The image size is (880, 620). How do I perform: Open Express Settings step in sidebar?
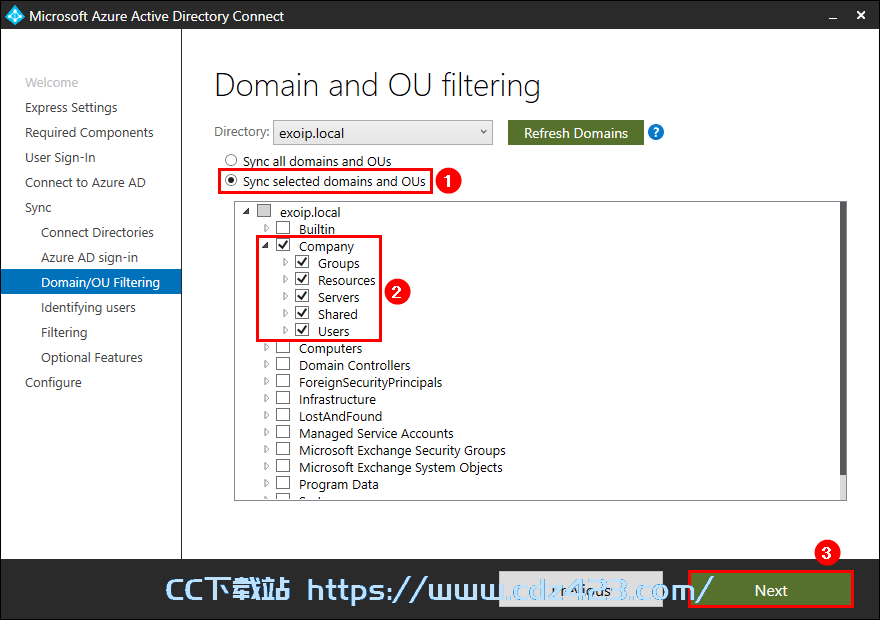[71, 107]
